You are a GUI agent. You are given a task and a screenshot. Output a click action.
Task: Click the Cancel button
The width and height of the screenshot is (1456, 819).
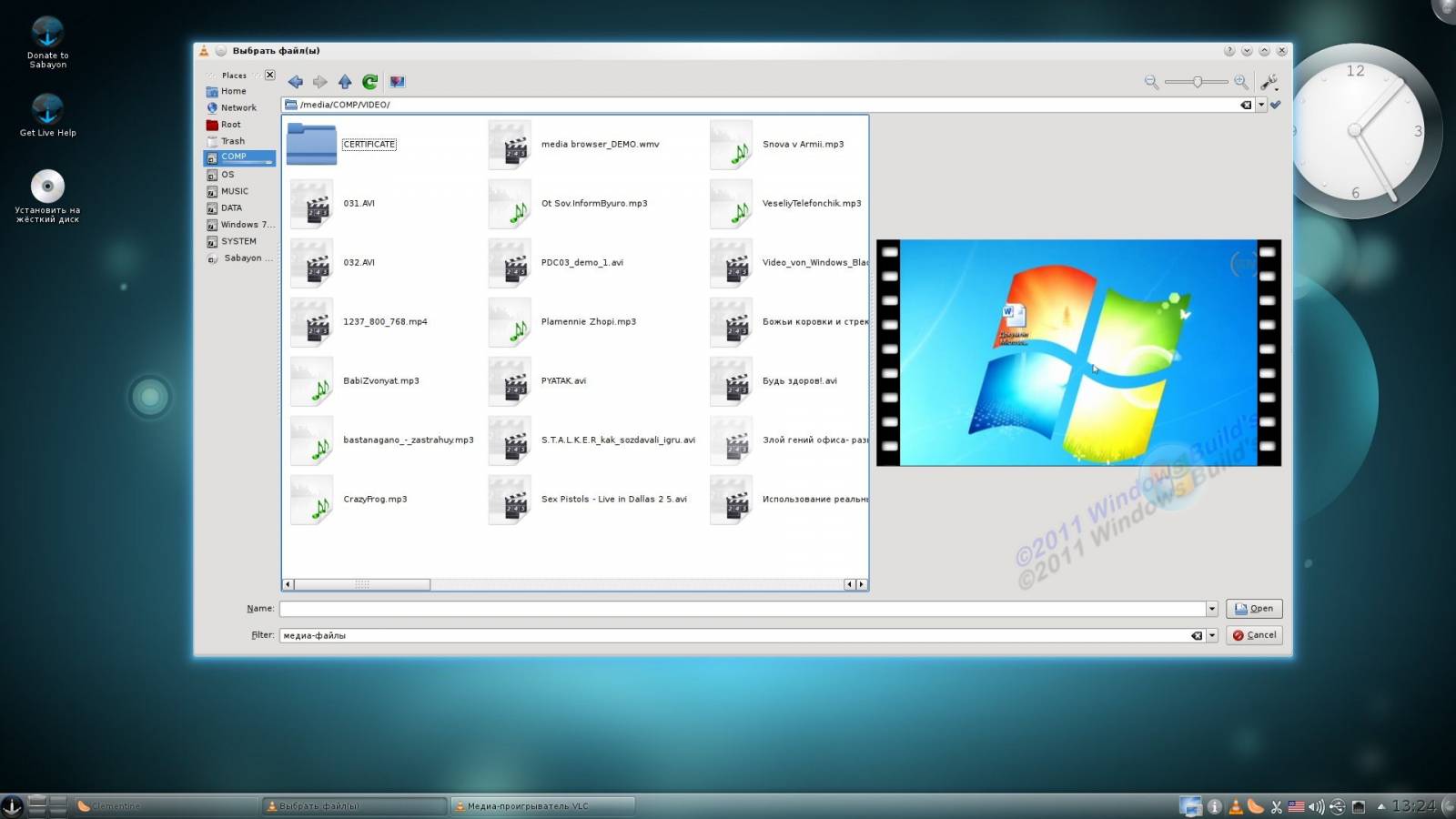tap(1254, 635)
